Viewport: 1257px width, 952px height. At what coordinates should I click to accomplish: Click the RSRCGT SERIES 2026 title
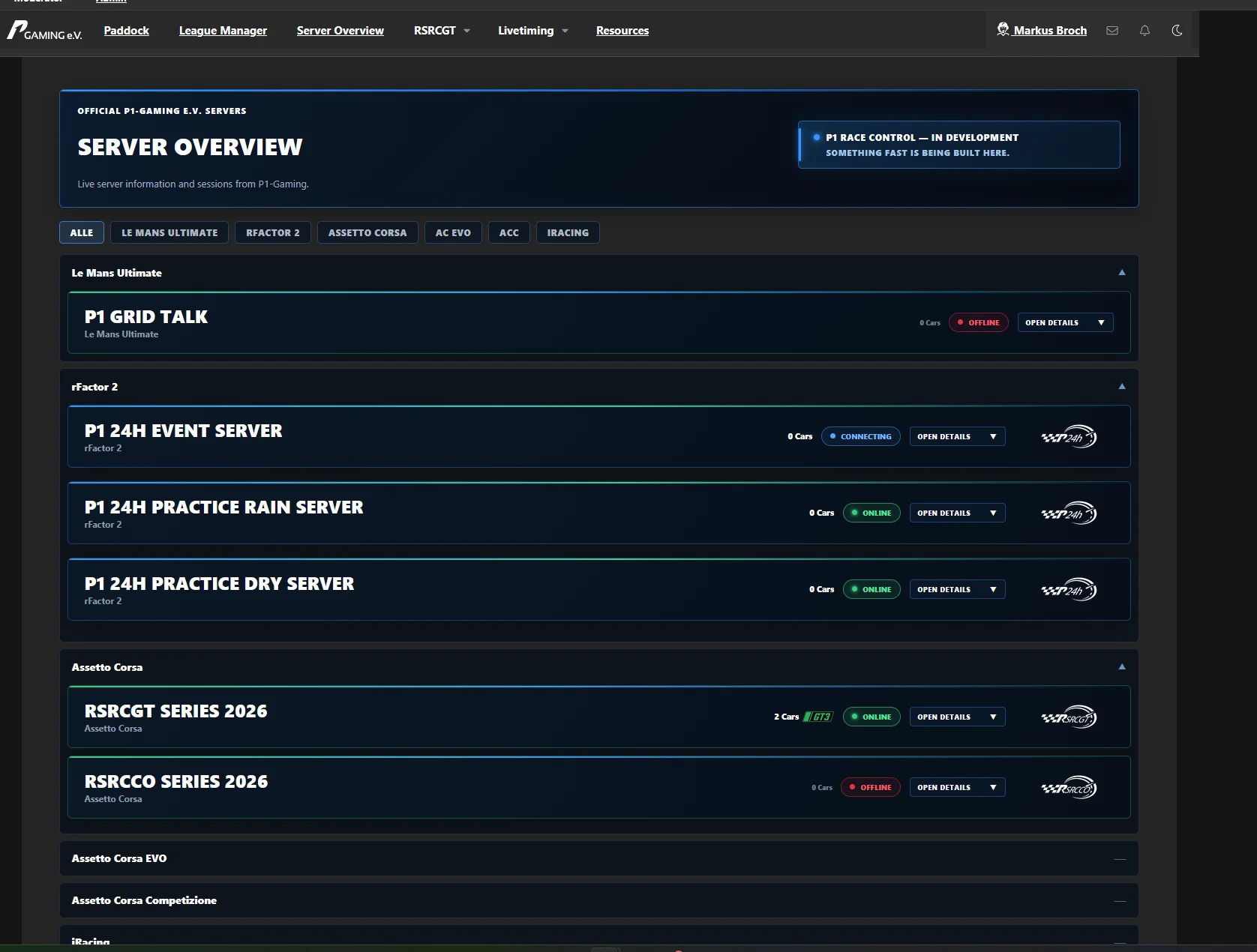pyautogui.click(x=176, y=711)
